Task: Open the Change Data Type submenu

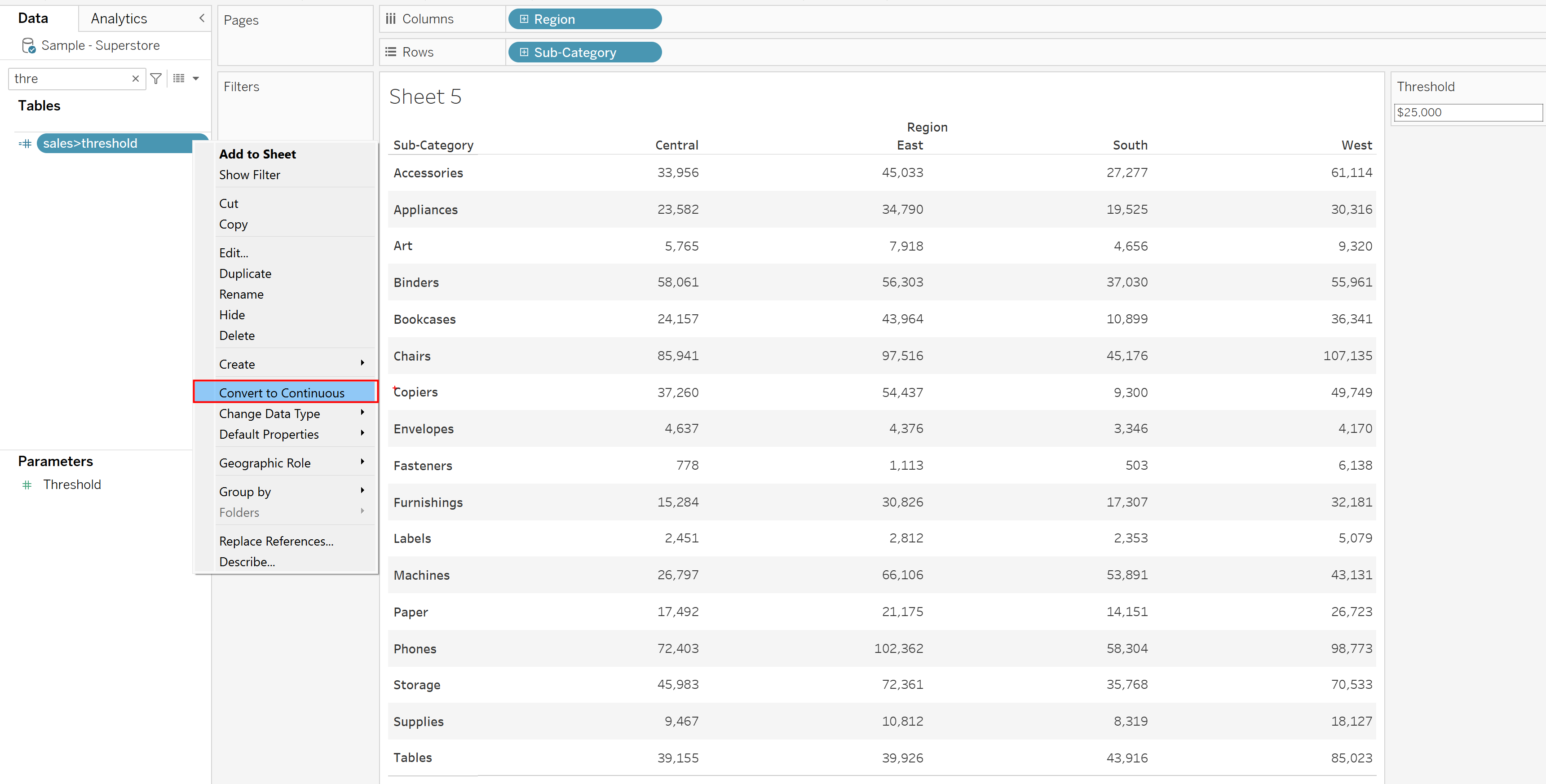Action: pyautogui.click(x=269, y=413)
